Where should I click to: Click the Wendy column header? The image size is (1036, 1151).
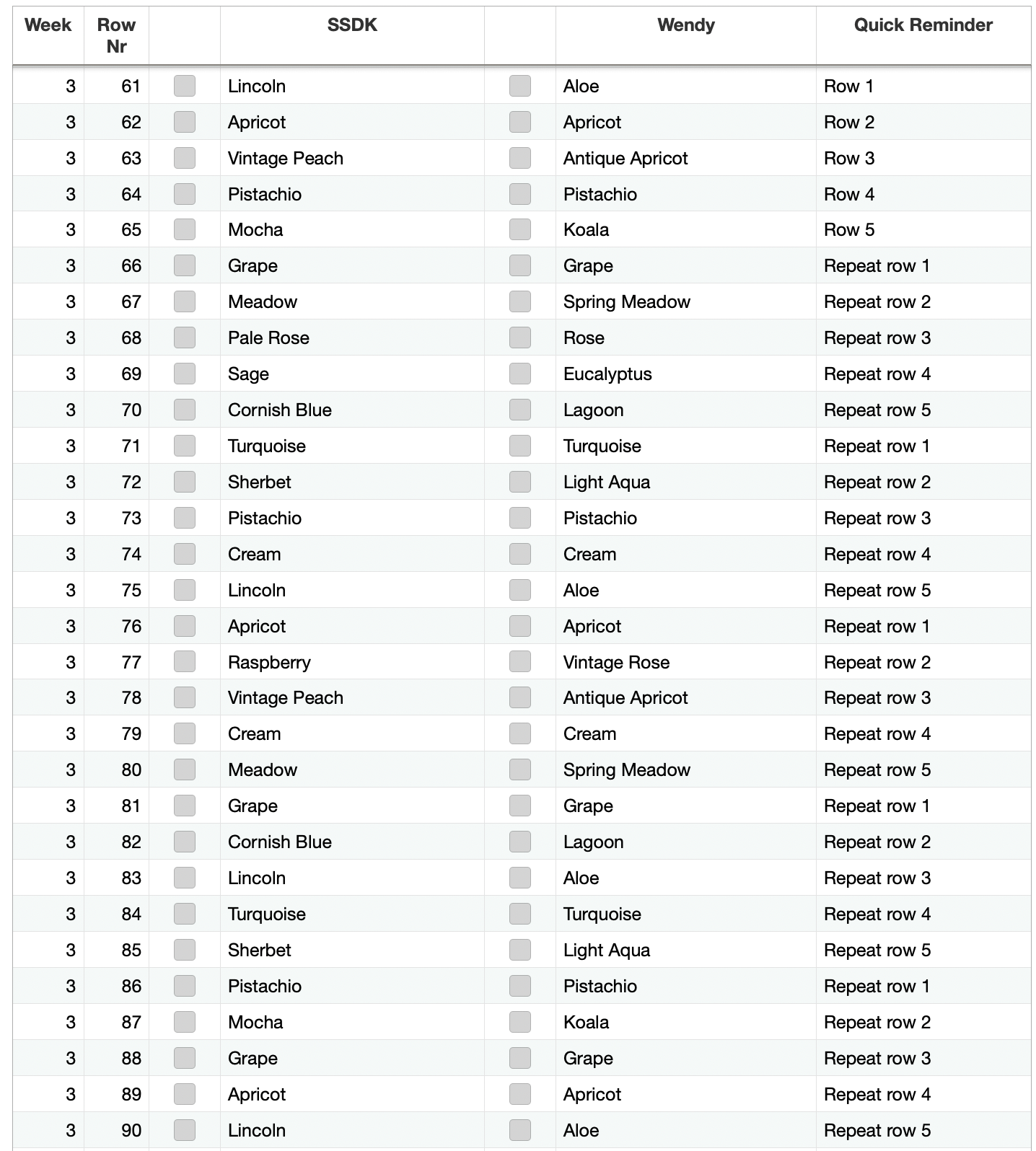tap(686, 25)
